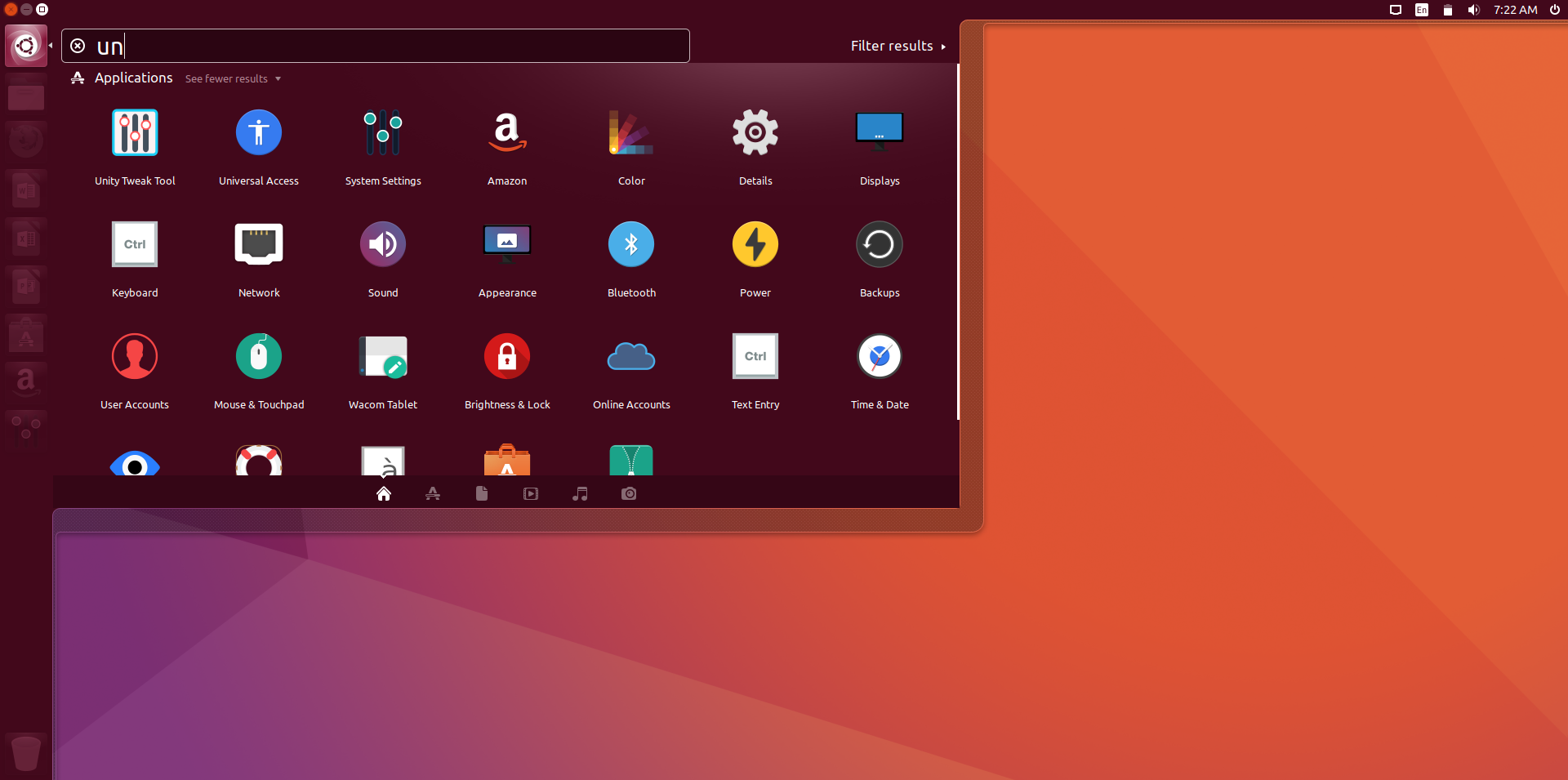Switch to the Music lens
1568x780 pixels.
[x=580, y=493]
